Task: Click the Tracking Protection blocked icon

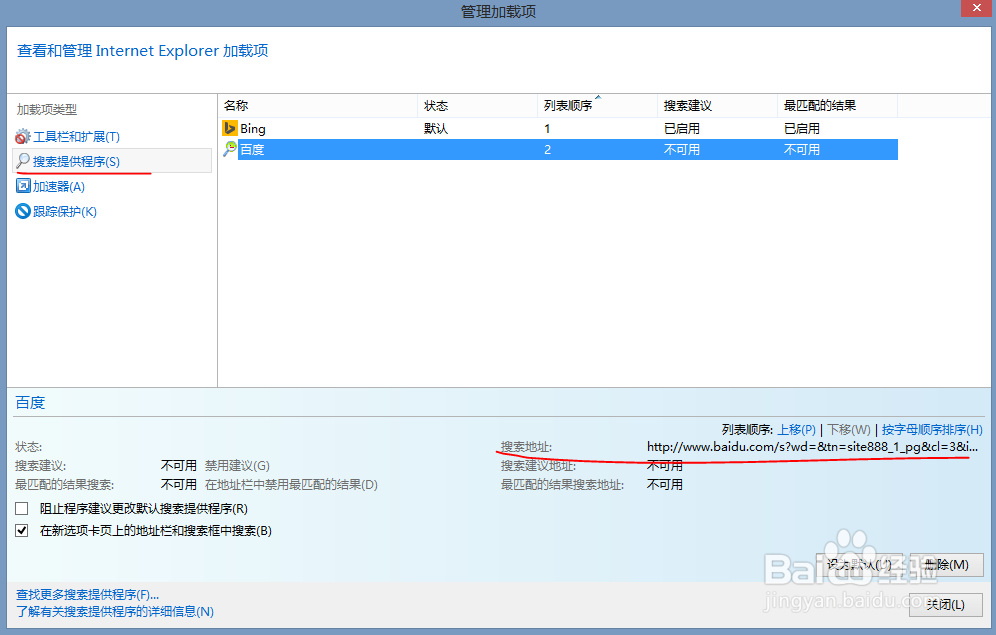Action: click(x=23, y=211)
